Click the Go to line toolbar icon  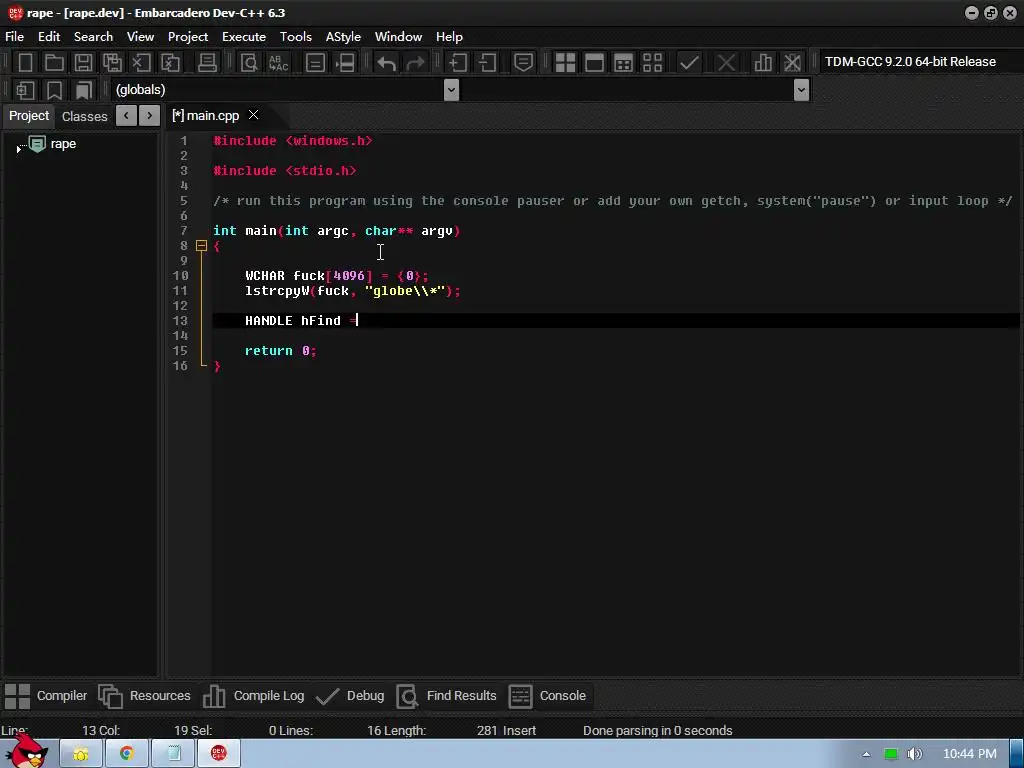(x=315, y=63)
